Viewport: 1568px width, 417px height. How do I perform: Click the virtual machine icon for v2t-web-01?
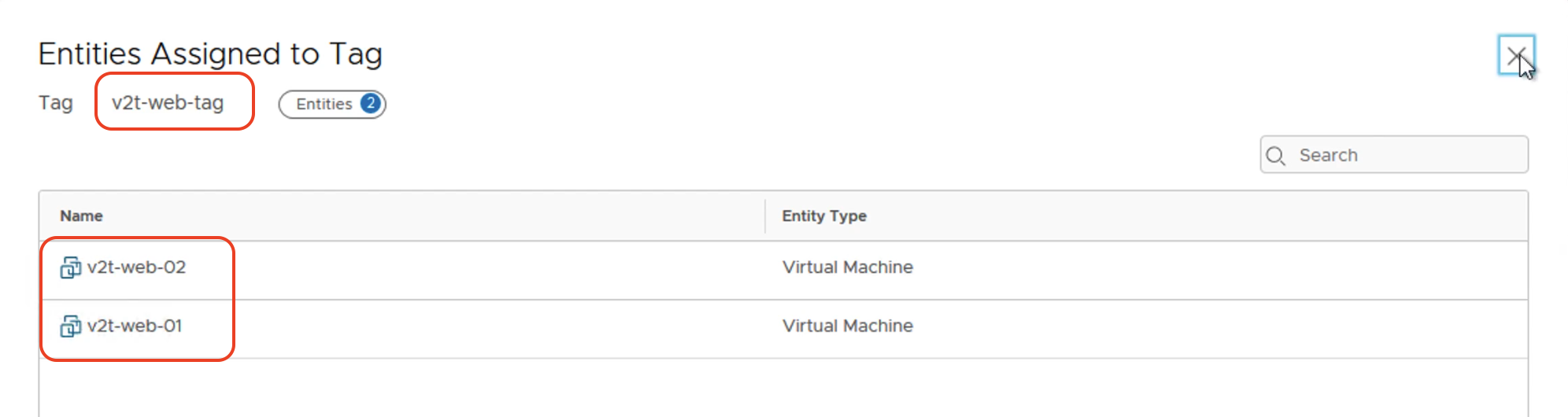point(70,326)
